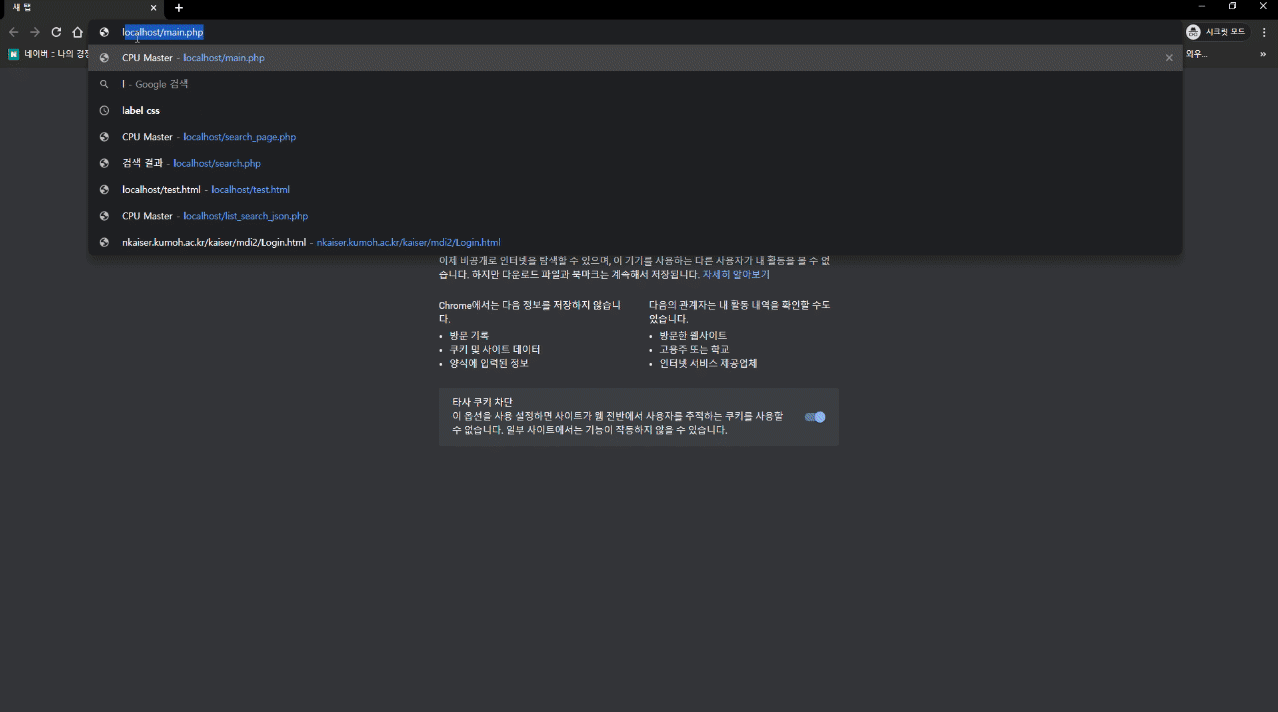Click the browser back arrow
The width and height of the screenshot is (1278, 712).
(13, 32)
